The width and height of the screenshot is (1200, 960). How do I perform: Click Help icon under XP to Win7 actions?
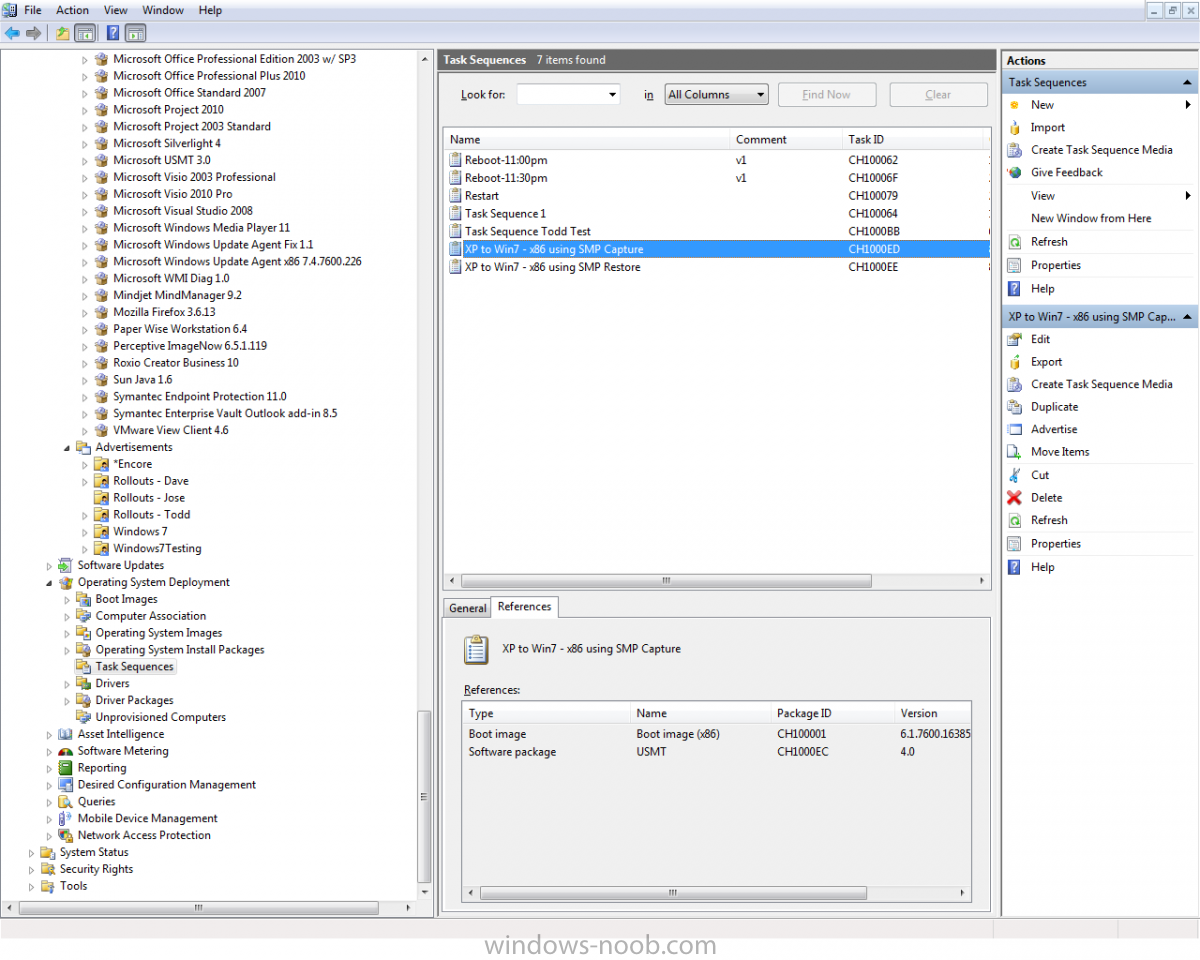coord(1014,568)
